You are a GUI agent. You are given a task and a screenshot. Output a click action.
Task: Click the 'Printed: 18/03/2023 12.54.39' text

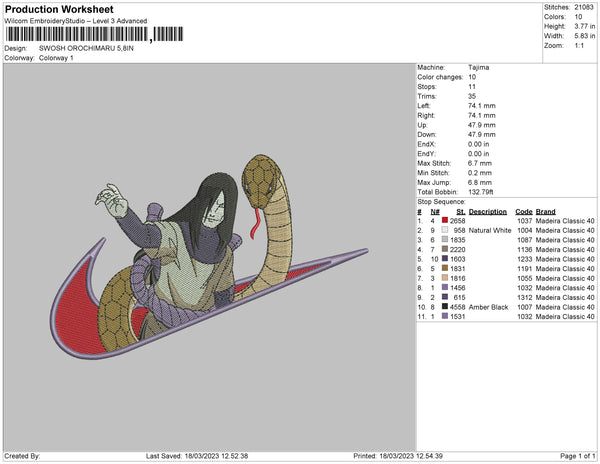[398, 456]
